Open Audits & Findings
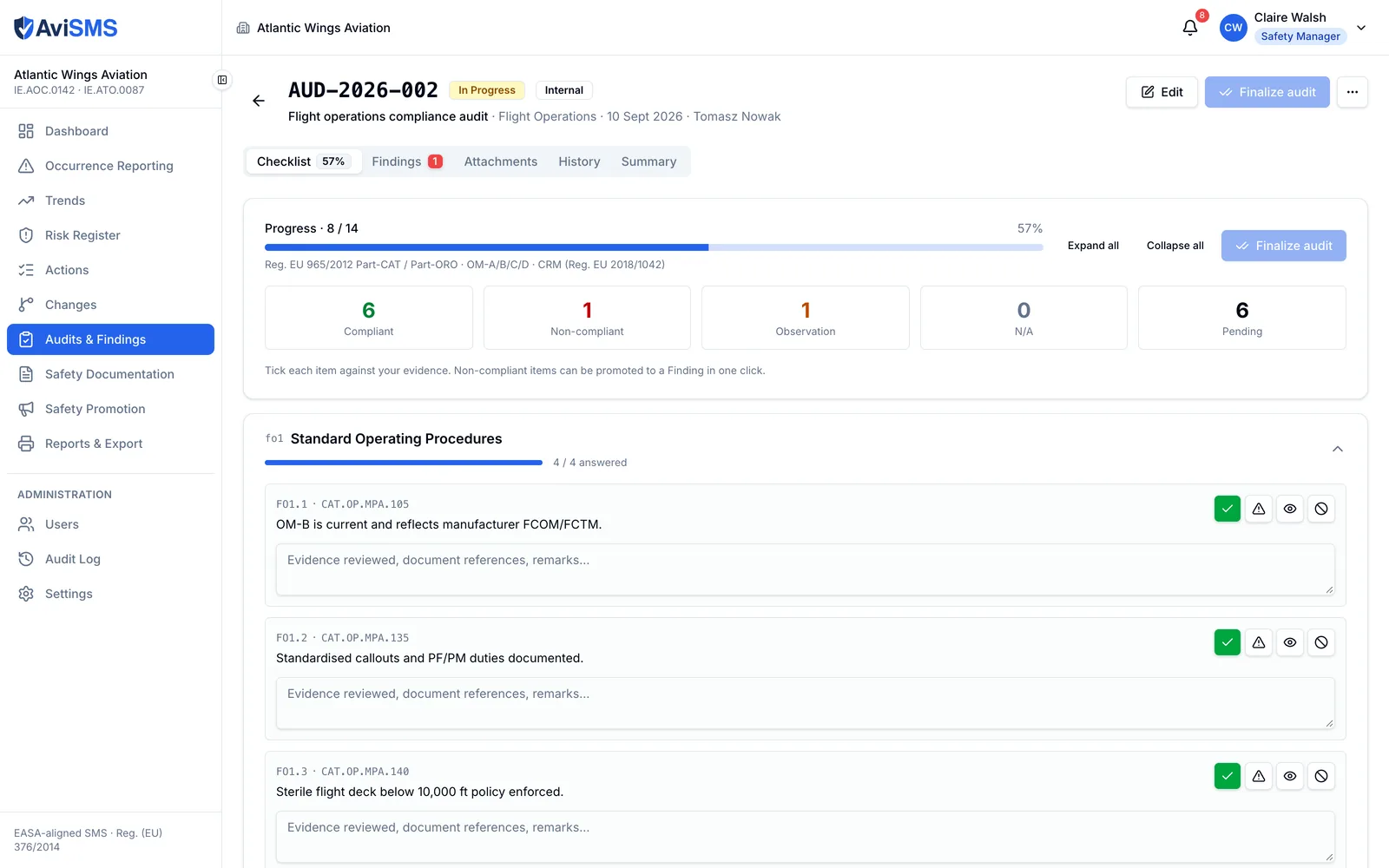Image resolution: width=1389 pixels, height=868 pixels. [x=110, y=339]
